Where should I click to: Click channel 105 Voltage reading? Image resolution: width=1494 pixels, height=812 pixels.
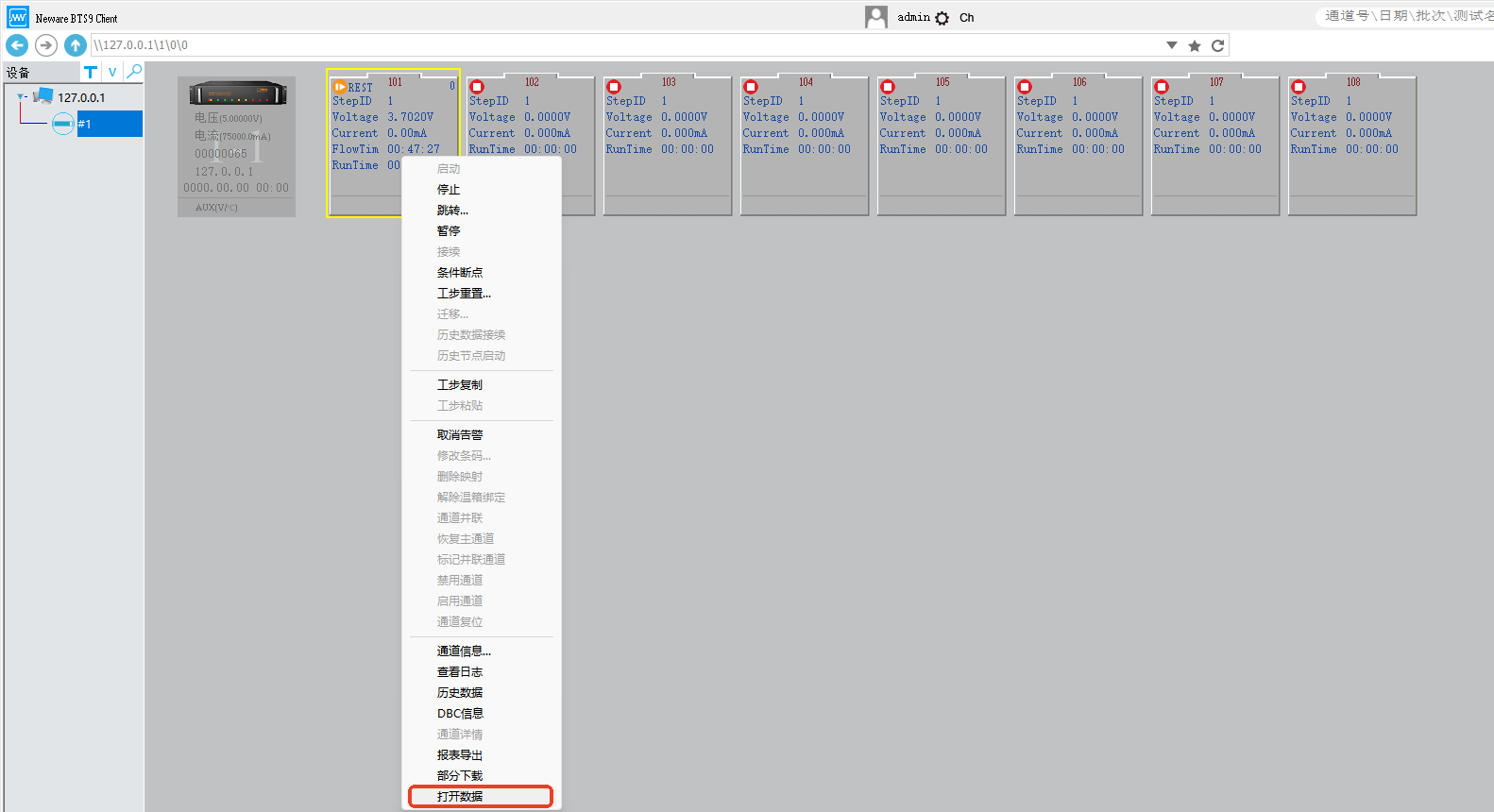point(958,117)
